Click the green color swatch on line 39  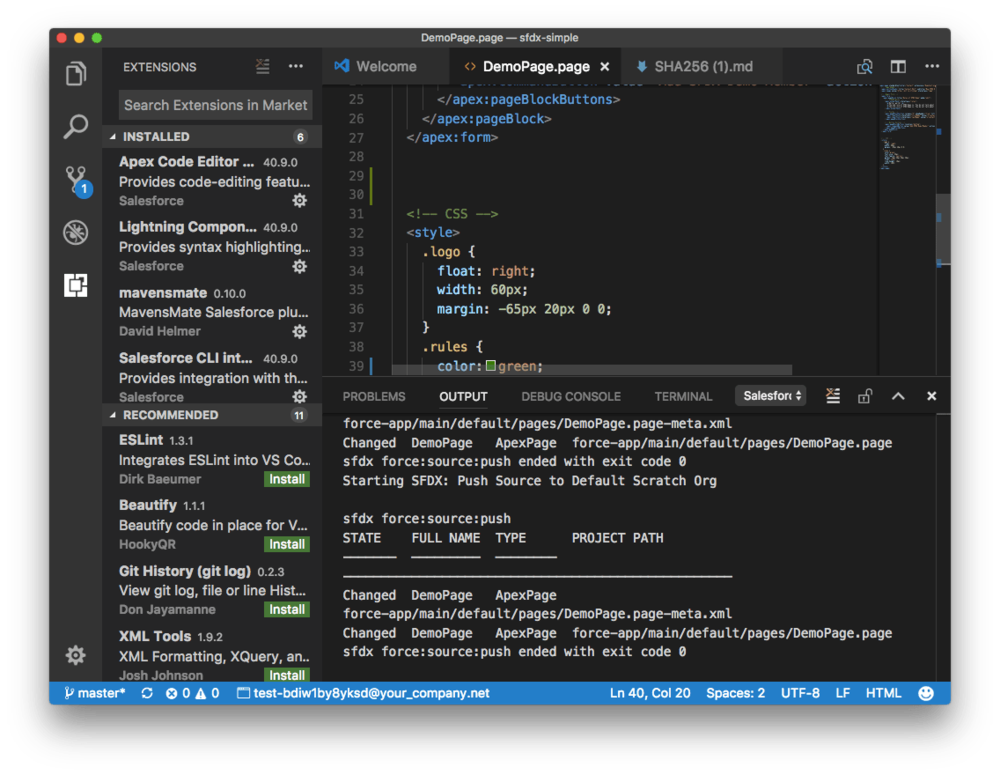491,366
